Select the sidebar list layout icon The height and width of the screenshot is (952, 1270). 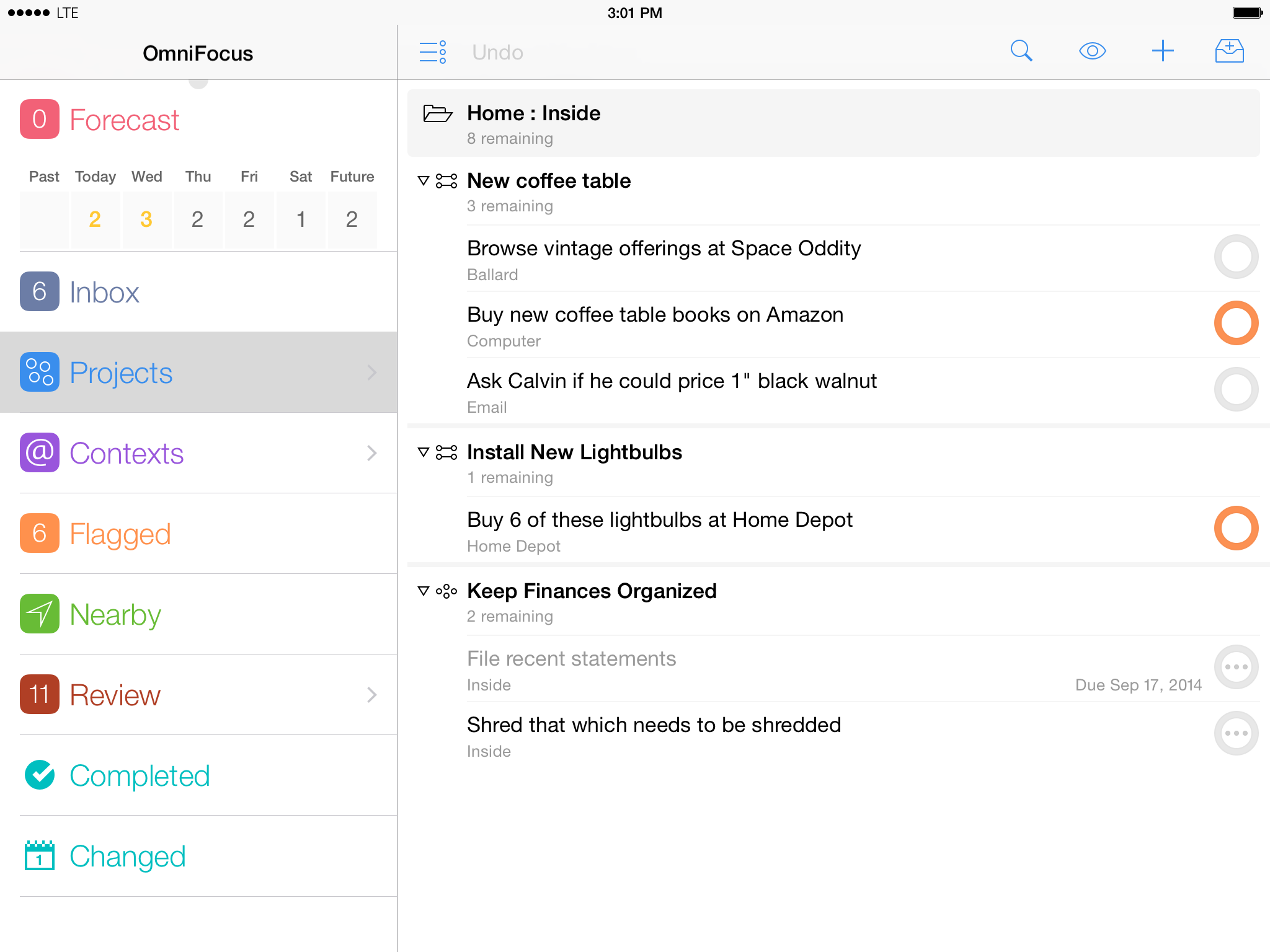pos(433,51)
